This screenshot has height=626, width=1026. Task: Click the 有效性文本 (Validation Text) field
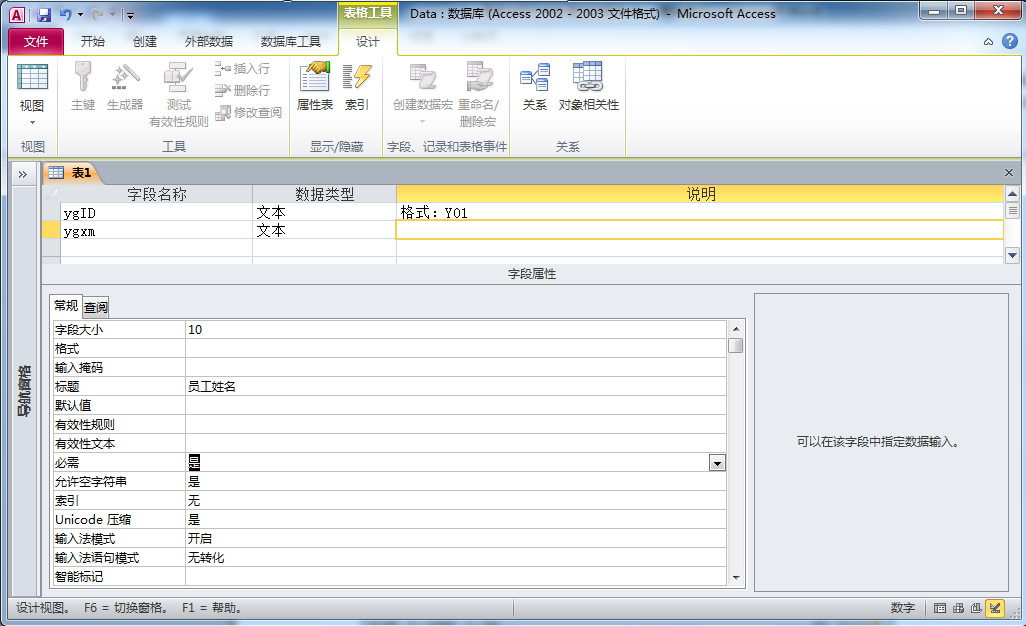click(455, 443)
